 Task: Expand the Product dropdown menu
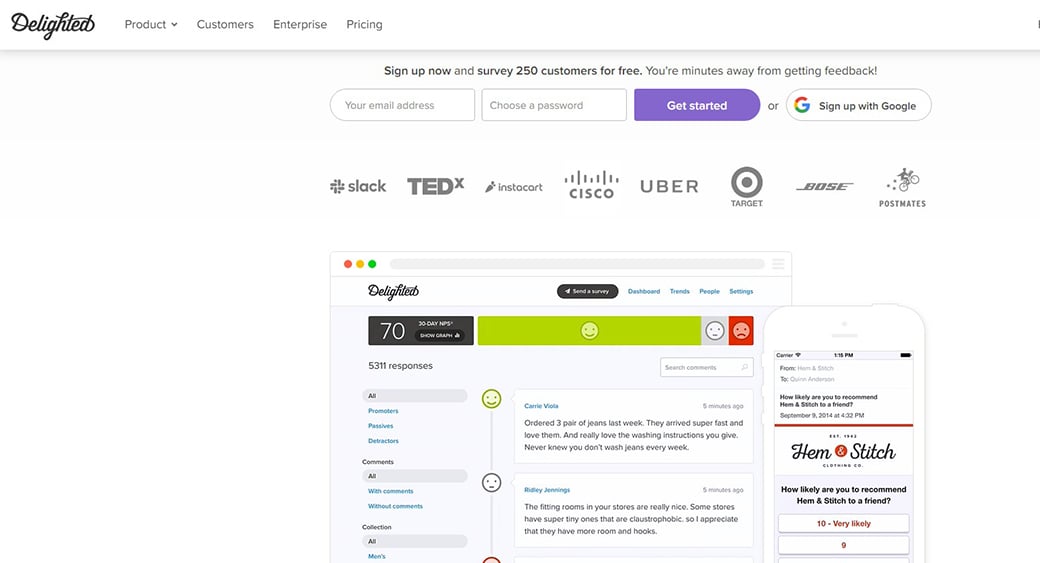click(x=151, y=25)
